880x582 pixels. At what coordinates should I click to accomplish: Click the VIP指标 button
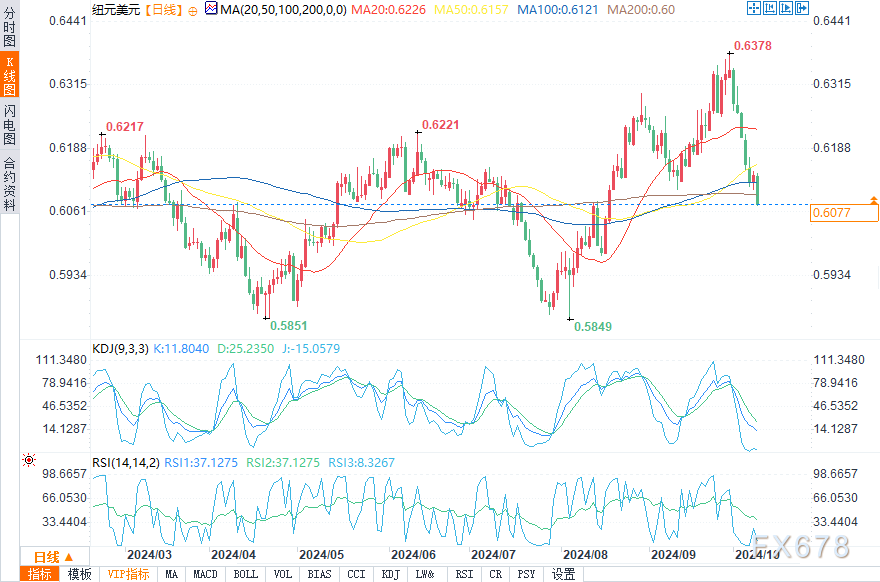[x=128, y=574]
